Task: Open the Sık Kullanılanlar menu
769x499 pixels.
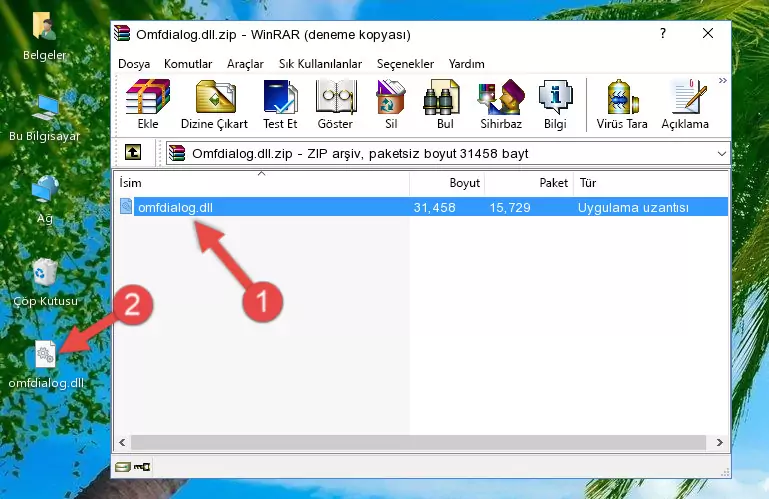Action: [x=320, y=64]
